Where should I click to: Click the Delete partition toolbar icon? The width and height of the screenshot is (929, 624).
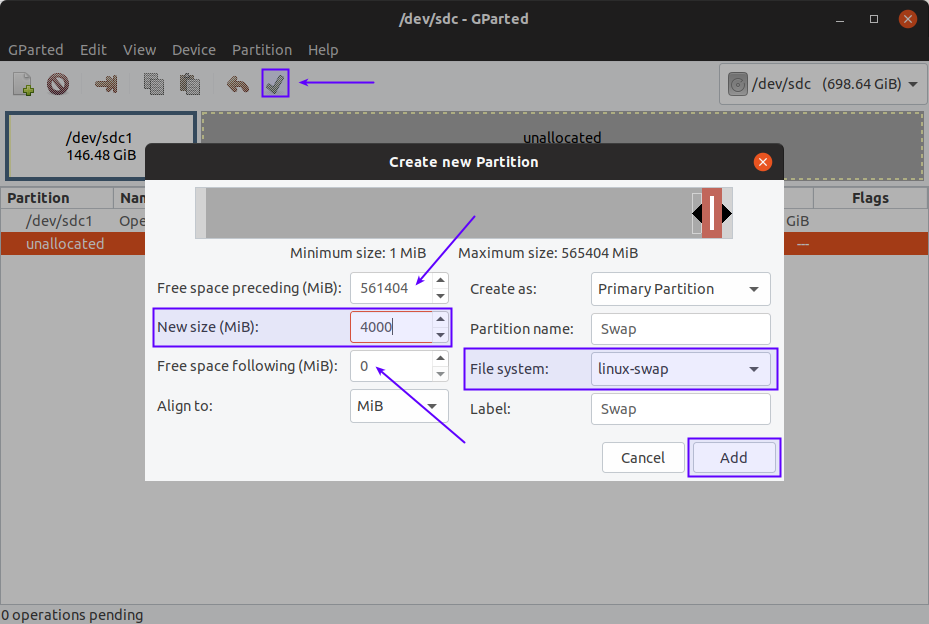click(x=57, y=84)
